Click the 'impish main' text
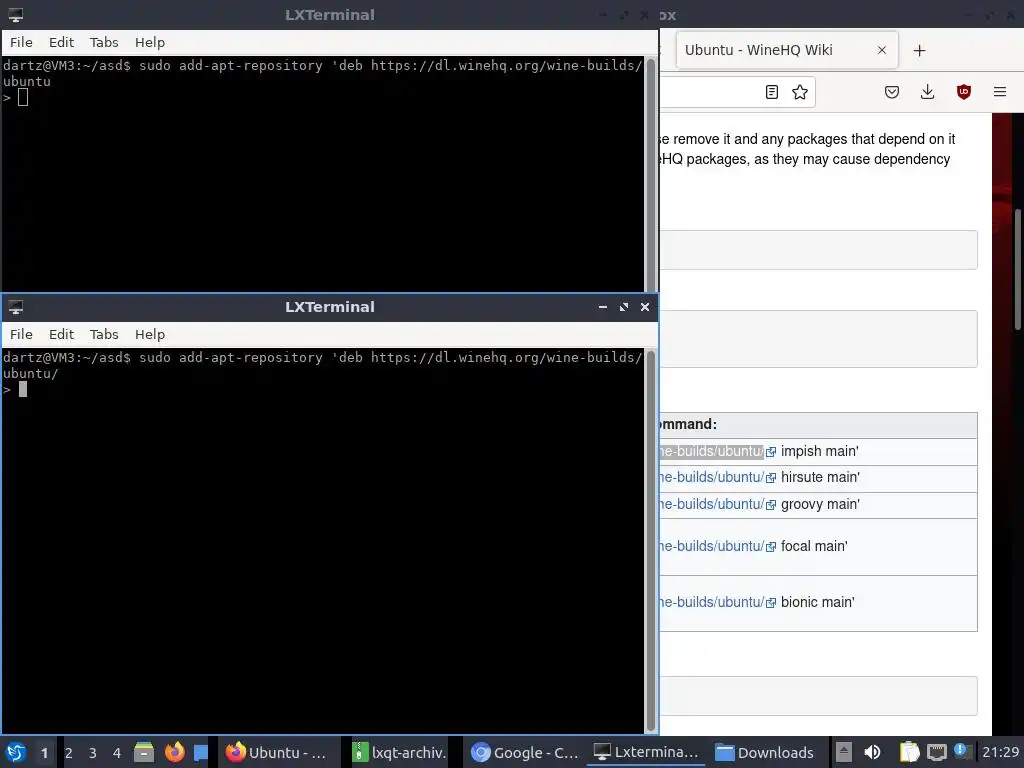 (819, 451)
